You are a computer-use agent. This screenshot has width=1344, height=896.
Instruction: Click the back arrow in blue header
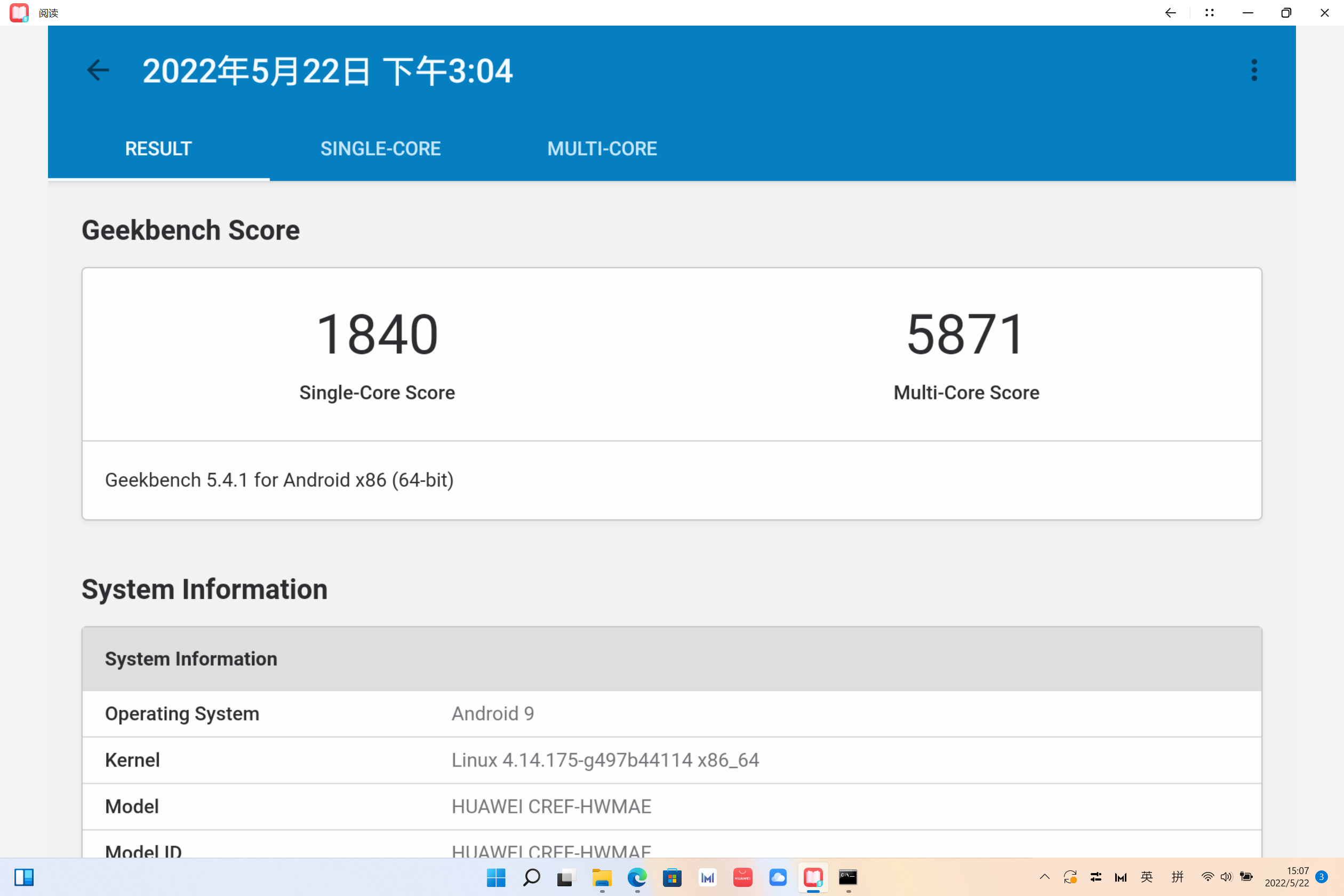click(98, 70)
